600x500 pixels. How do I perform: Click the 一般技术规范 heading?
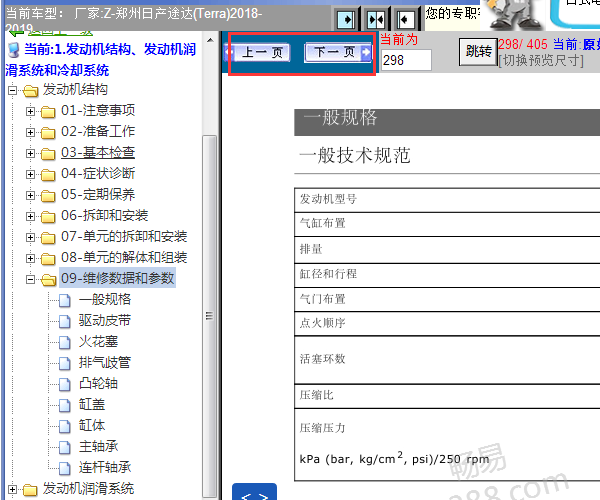355,156
